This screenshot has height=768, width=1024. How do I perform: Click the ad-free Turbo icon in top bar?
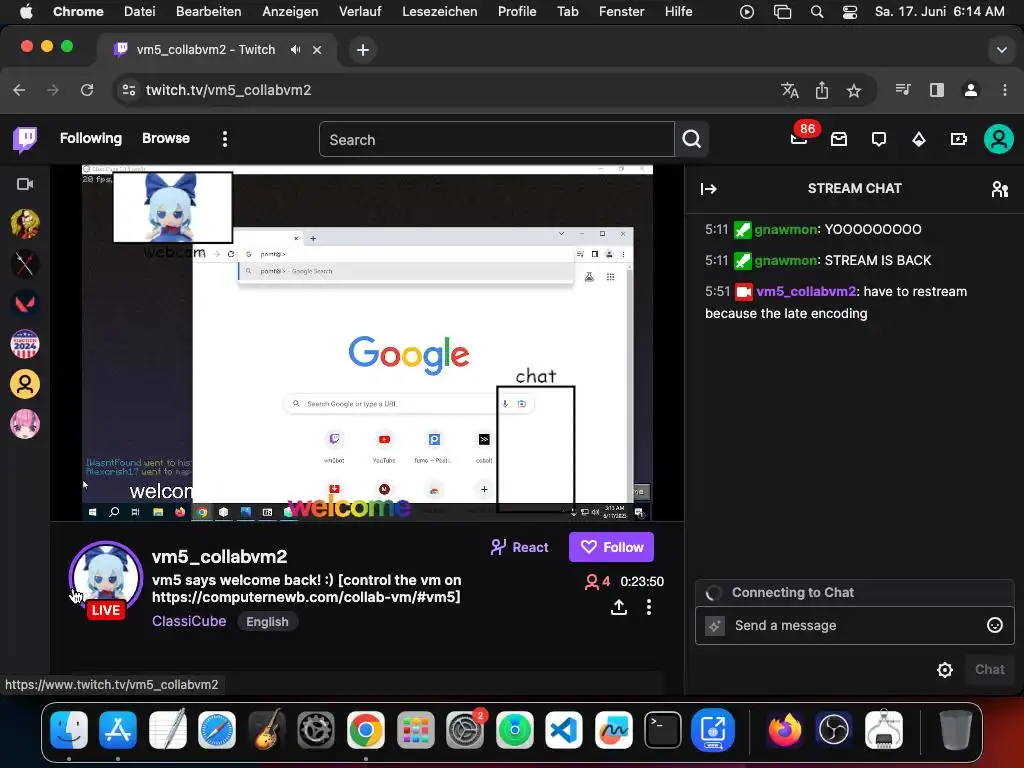point(959,139)
